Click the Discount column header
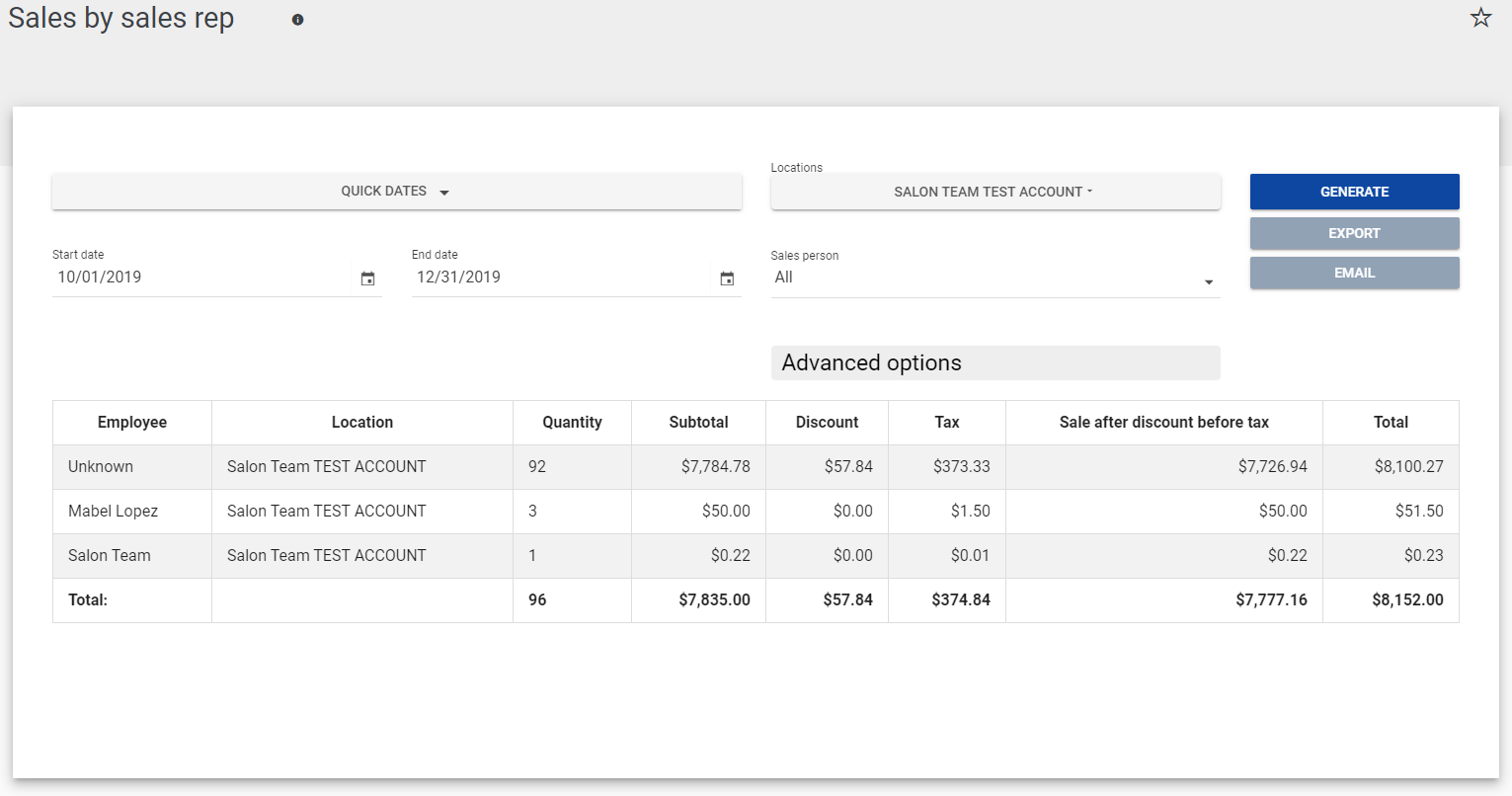 tap(827, 422)
